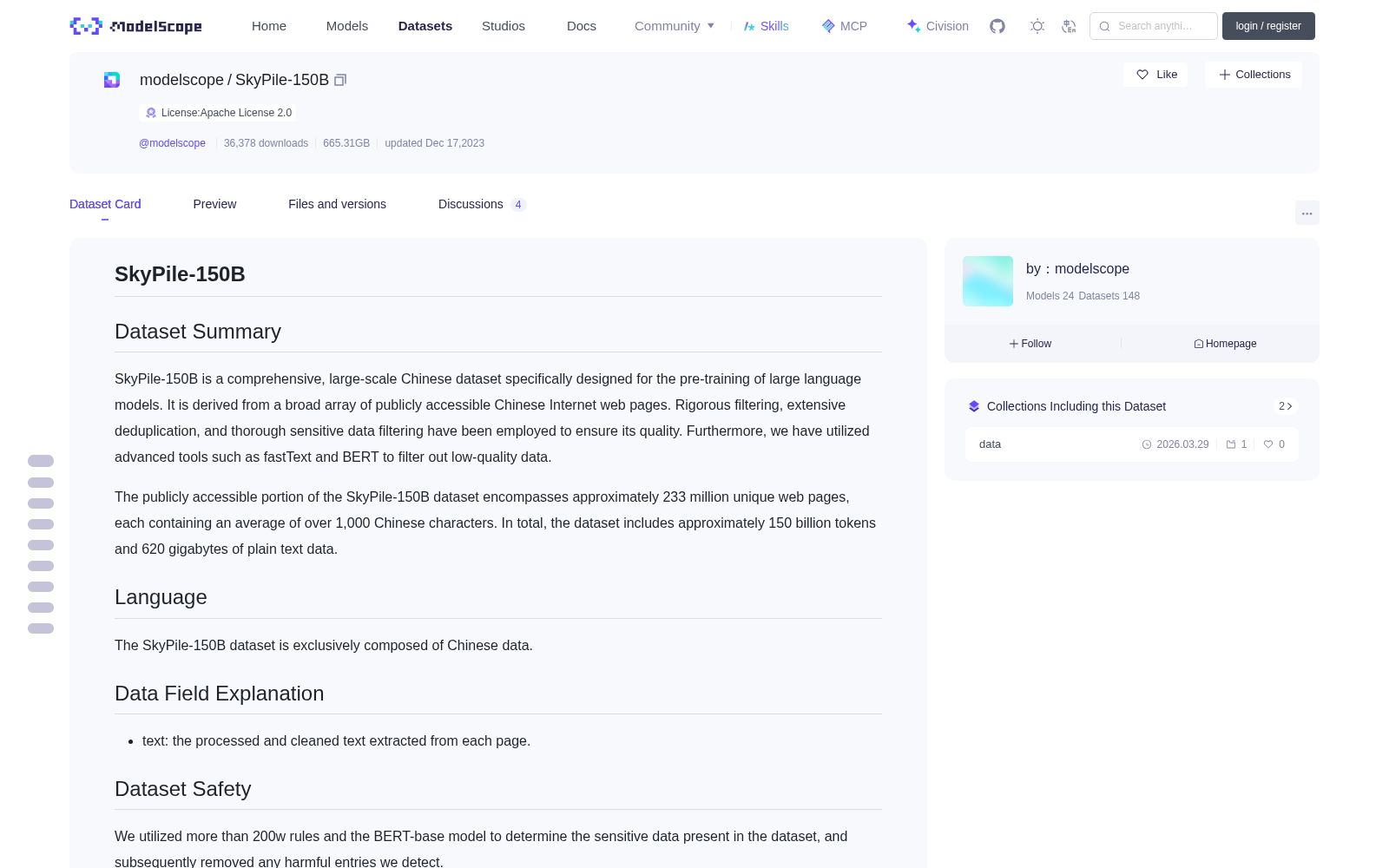
Task: Open the Skills page
Action: tap(766, 26)
